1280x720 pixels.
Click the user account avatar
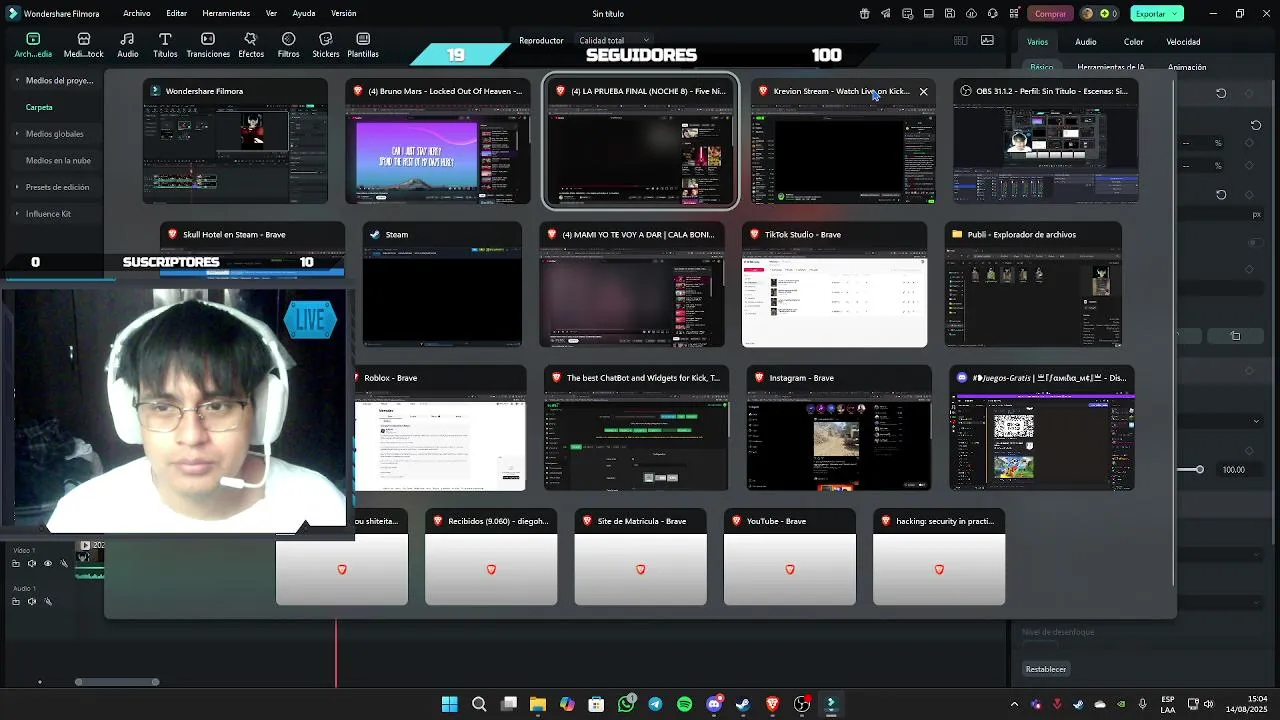tap(1088, 13)
